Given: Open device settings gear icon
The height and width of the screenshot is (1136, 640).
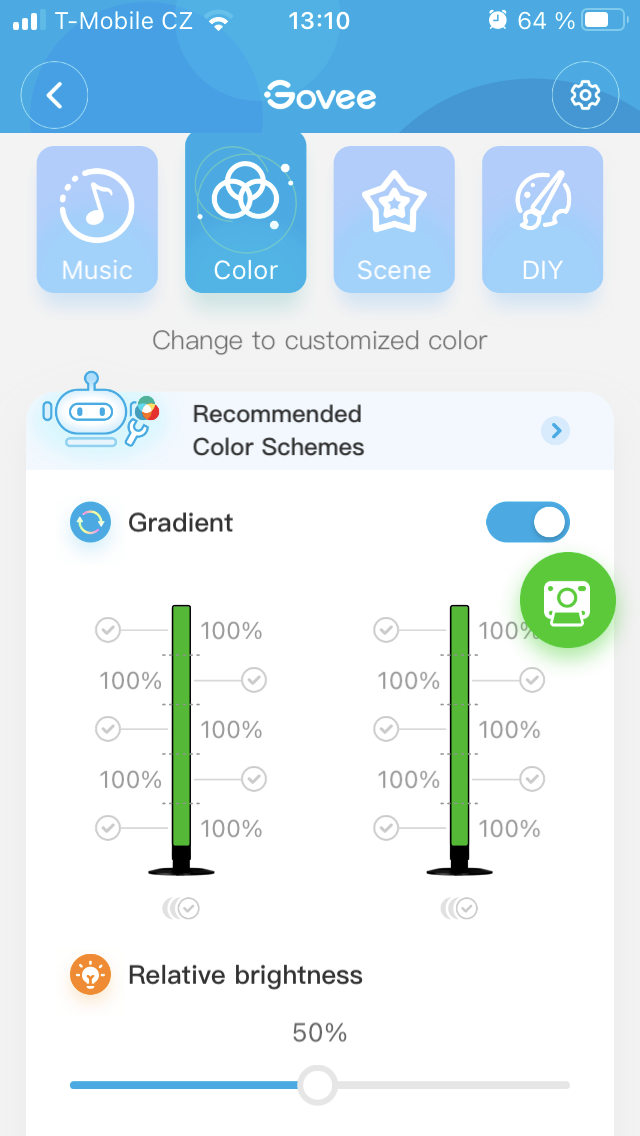Looking at the screenshot, I should [585, 95].
